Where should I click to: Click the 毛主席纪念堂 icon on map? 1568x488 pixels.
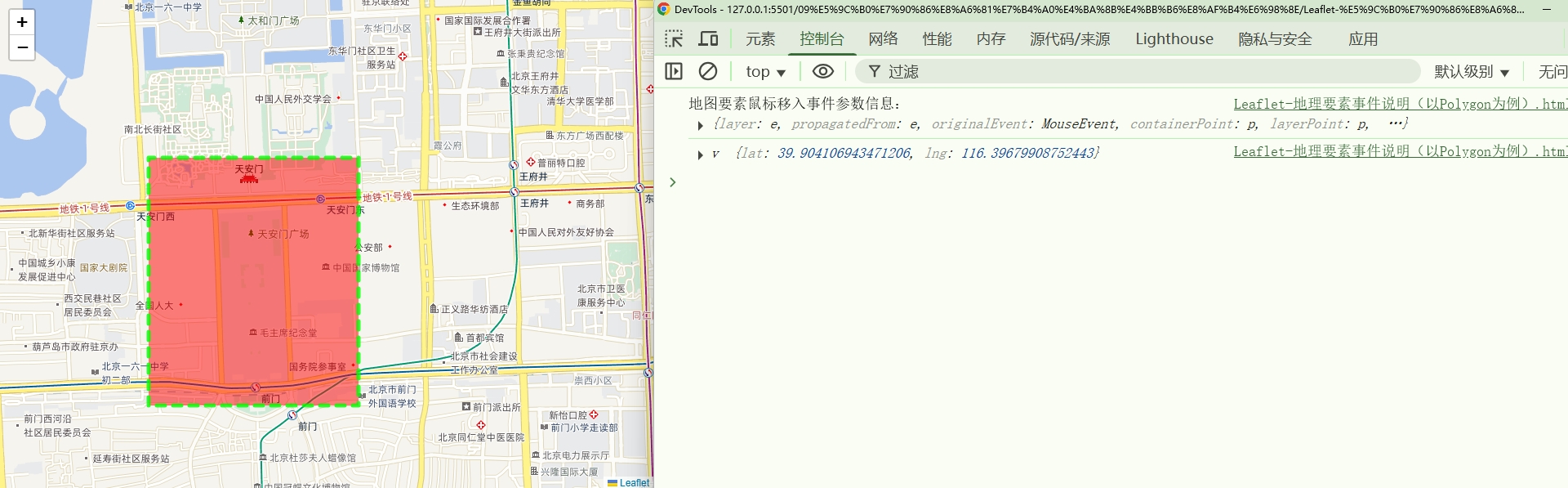pyautogui.click(x=253, y=333)
